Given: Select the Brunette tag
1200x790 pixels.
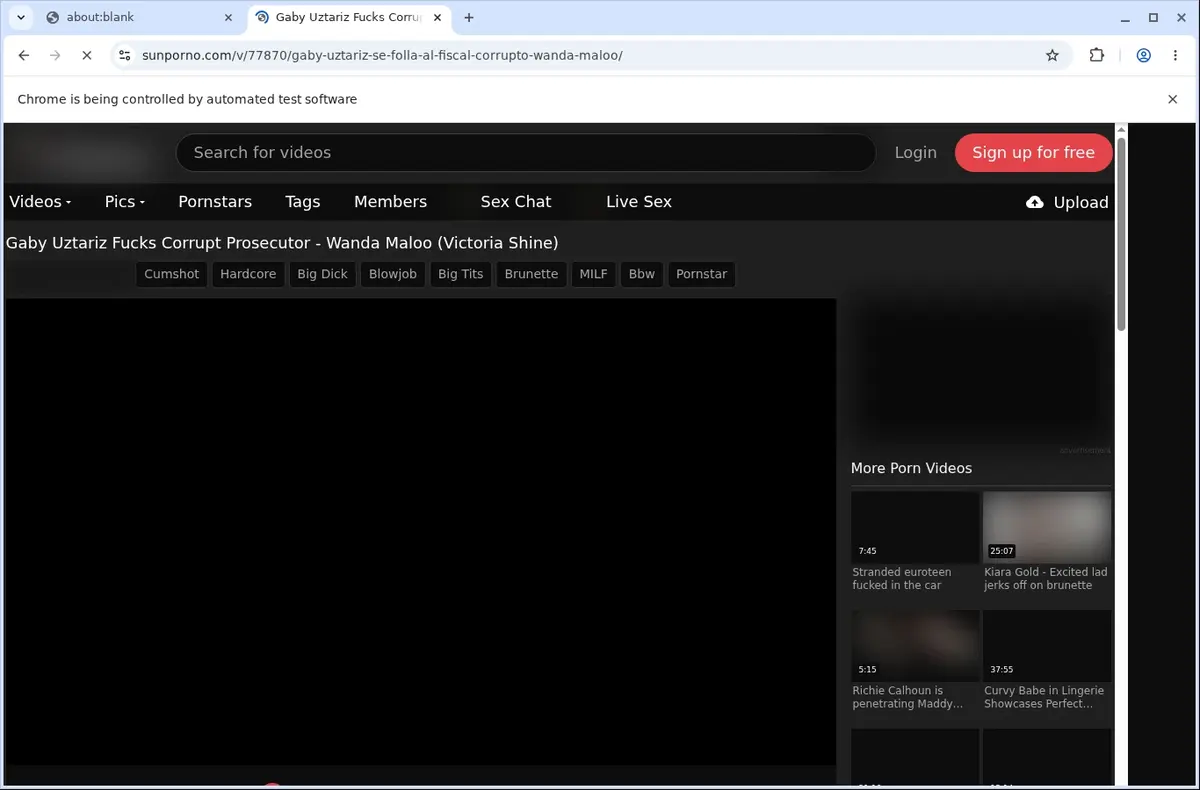Looking at the screenshot, I should (531, 274).
